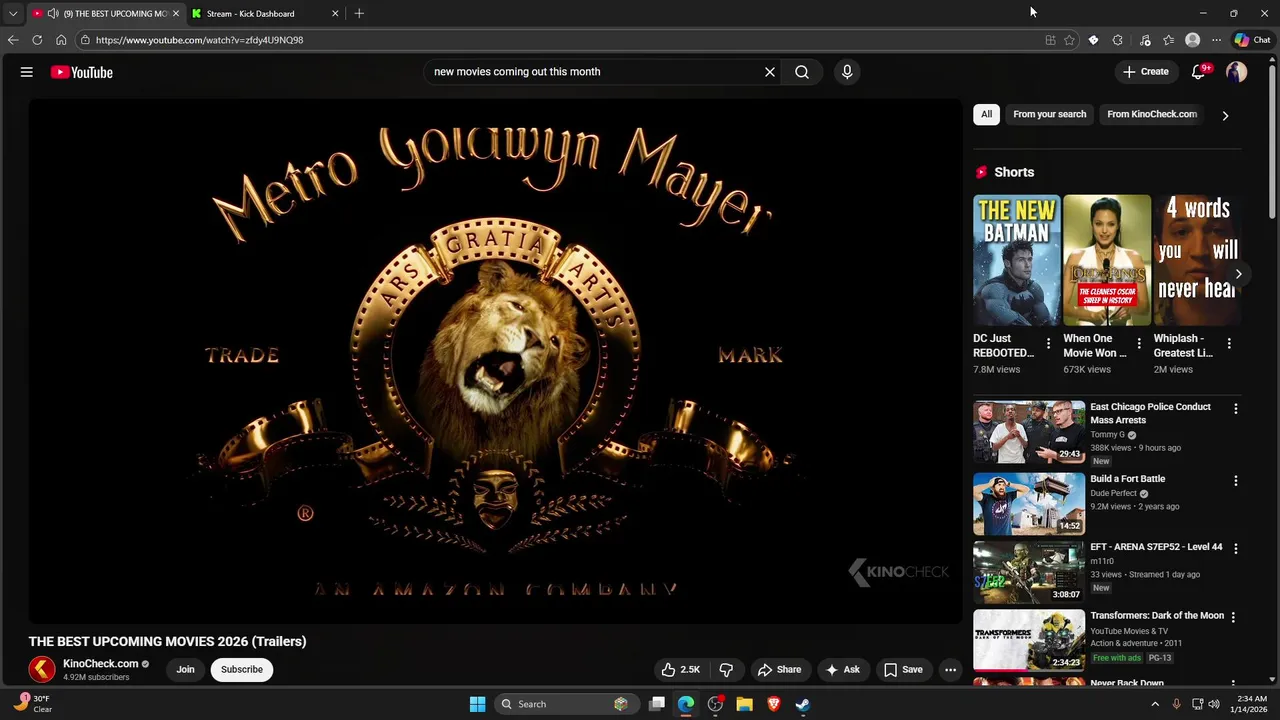Open options for Transformers Dark of the Moon
Screen dimensions: 1280x720
[x=1233, y=618]
